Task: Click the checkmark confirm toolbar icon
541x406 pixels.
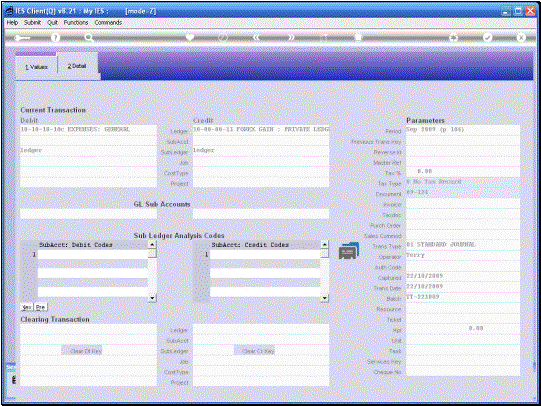Action: 488,37
